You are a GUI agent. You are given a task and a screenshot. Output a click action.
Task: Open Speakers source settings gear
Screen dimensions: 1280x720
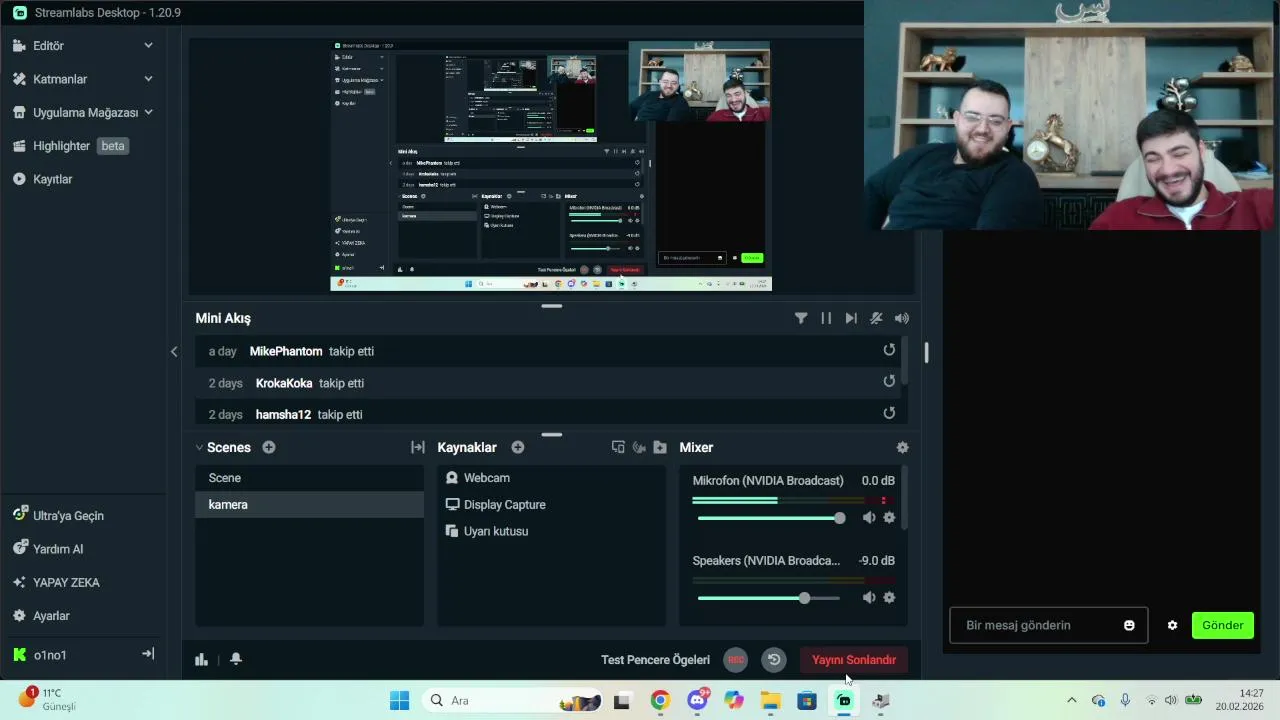tap(889, 597)
